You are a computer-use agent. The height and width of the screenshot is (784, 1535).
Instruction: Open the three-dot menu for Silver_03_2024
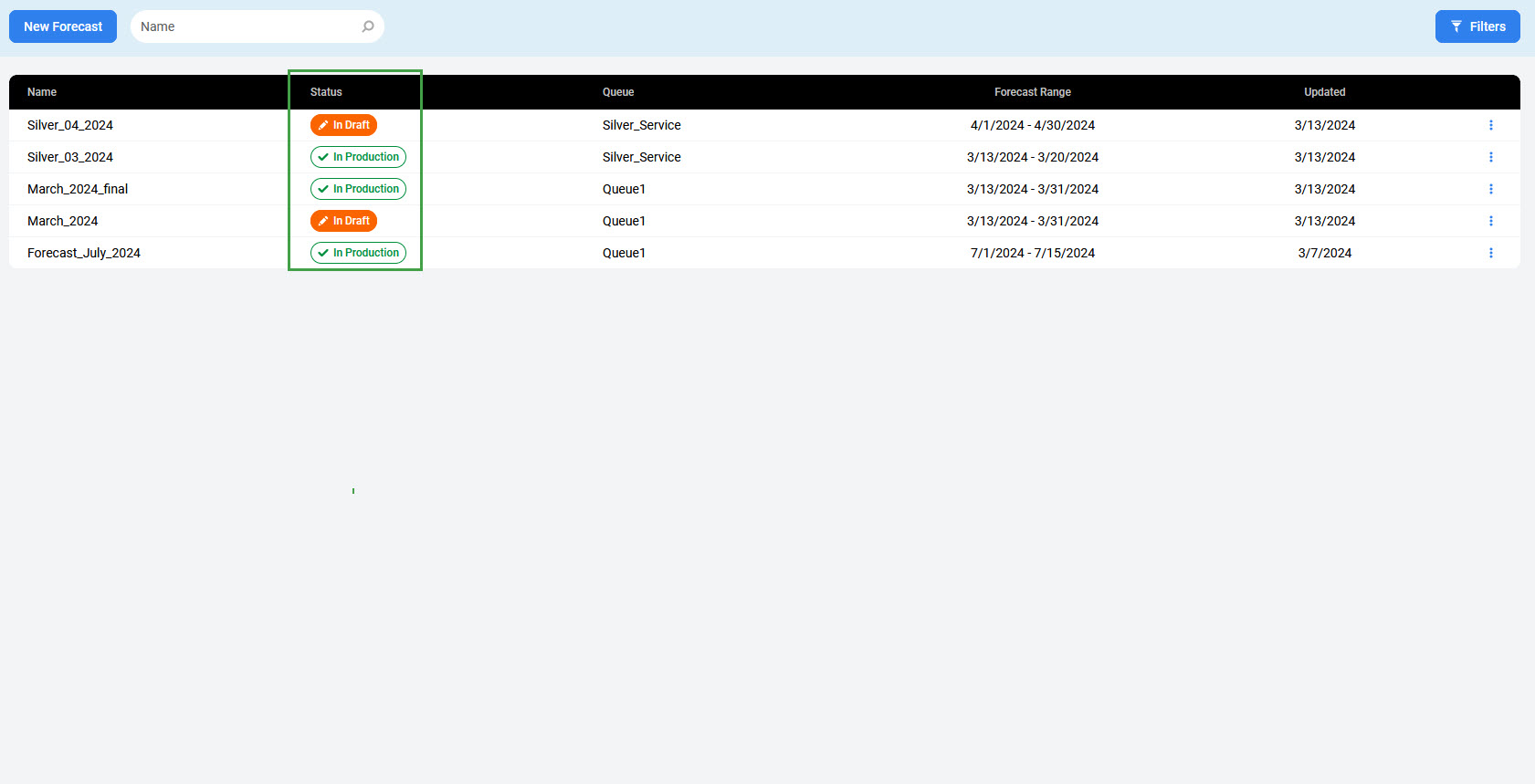(1490, 157)
